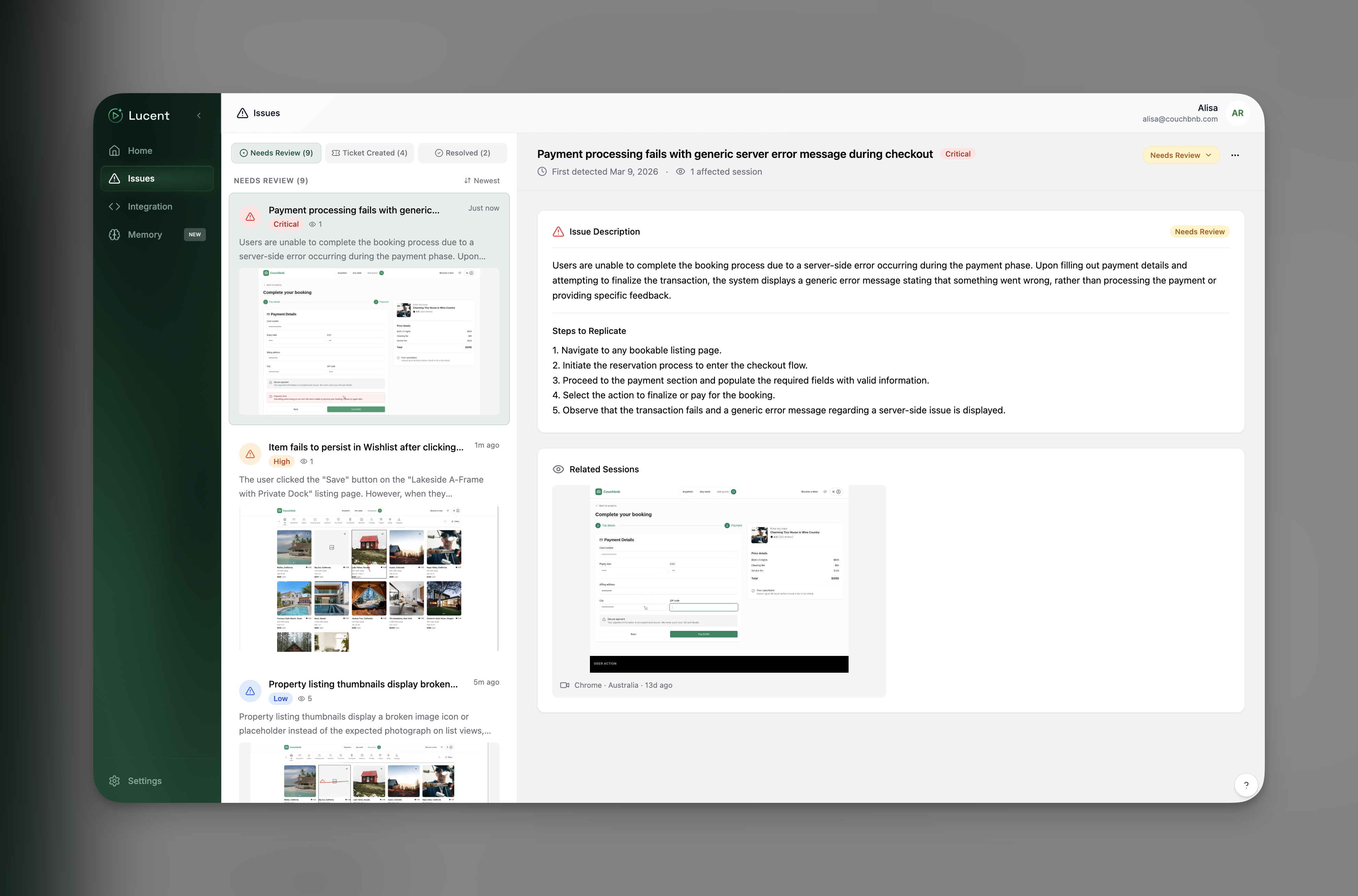This screenshot has width=1358, height=896.
Task: Switch to the Resolved (2) tab
Action: pyautogui.click(x=462, y=153)
